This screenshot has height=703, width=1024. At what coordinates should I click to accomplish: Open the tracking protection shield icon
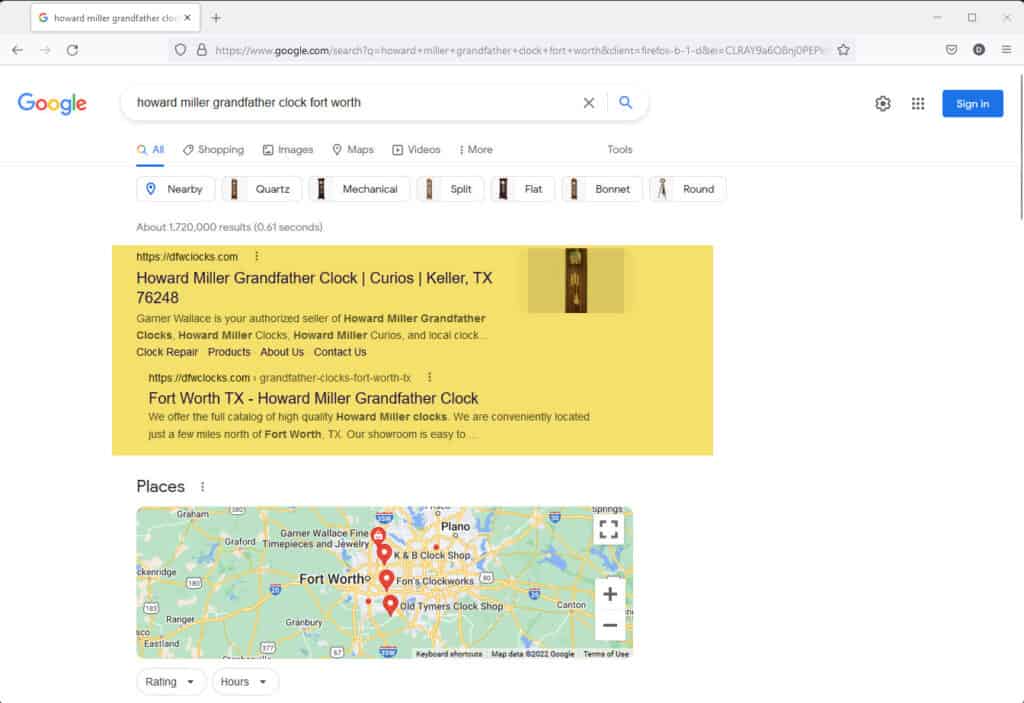tap(180, 50)
